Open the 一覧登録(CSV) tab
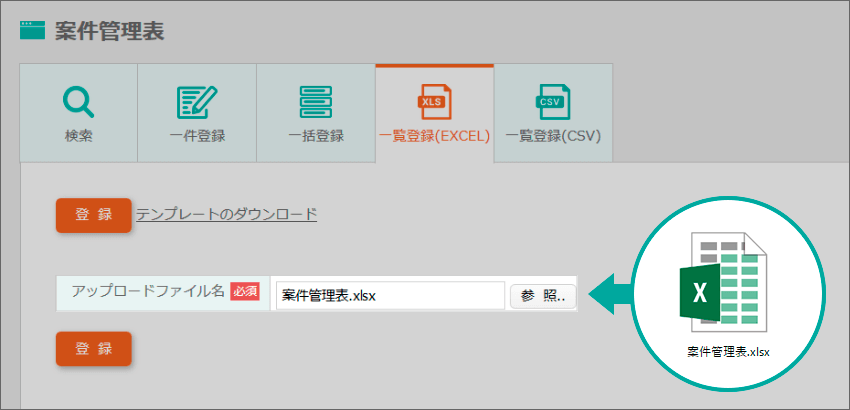The image size is (850, 410). [x=553, y=113]
